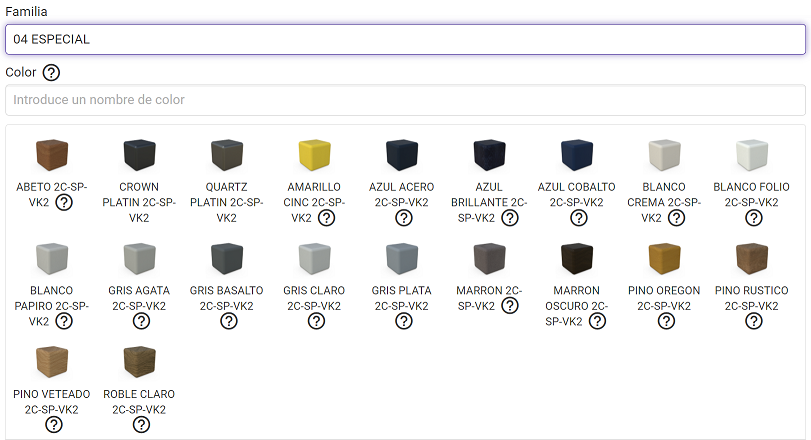The height and width of the screenshot is (440, 811).
Task: Pick the MARRON OSCURO color cube
Action: (x=577, y=260)
